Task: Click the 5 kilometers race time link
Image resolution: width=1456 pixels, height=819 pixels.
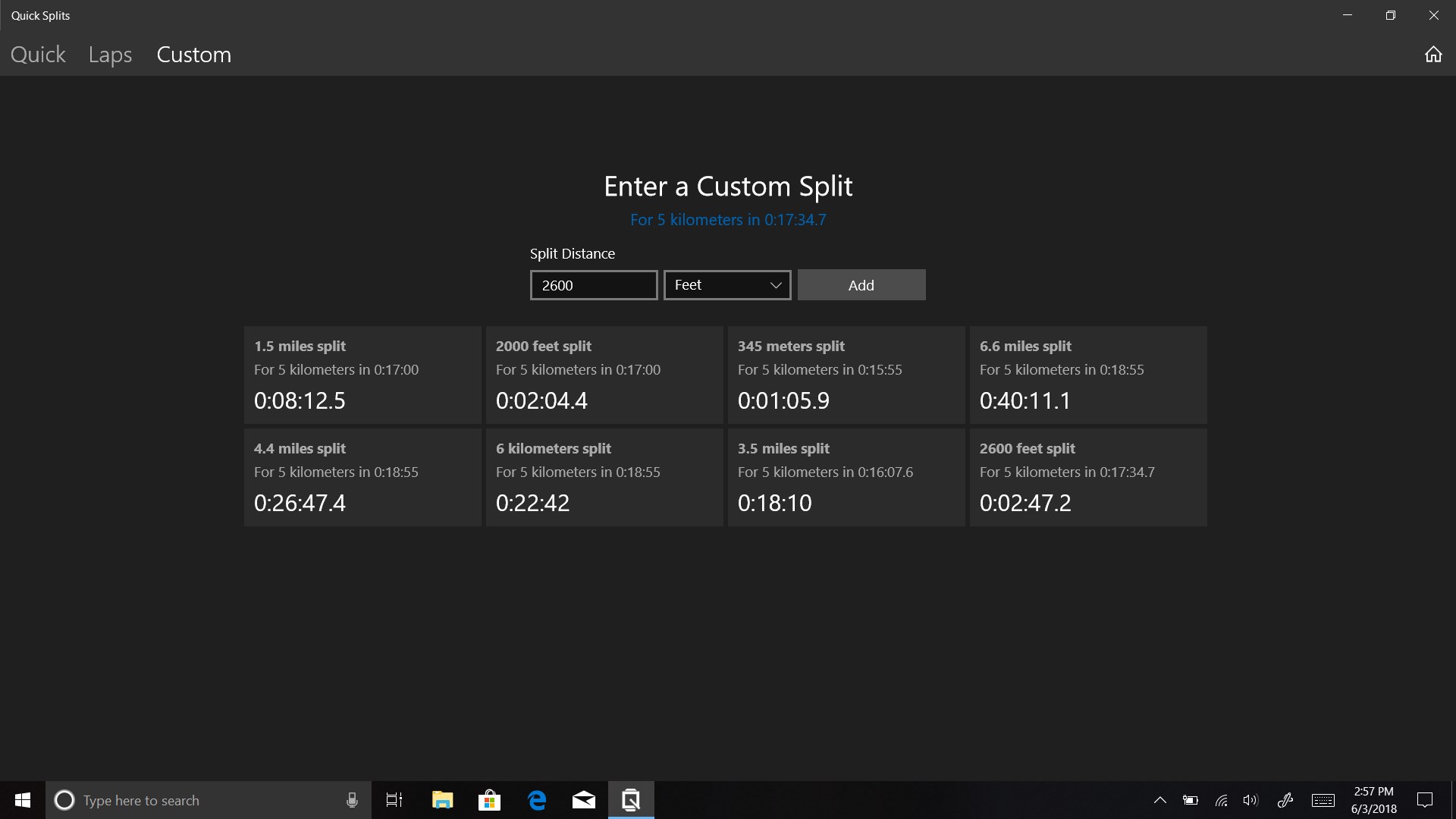Action: point(727,220)
